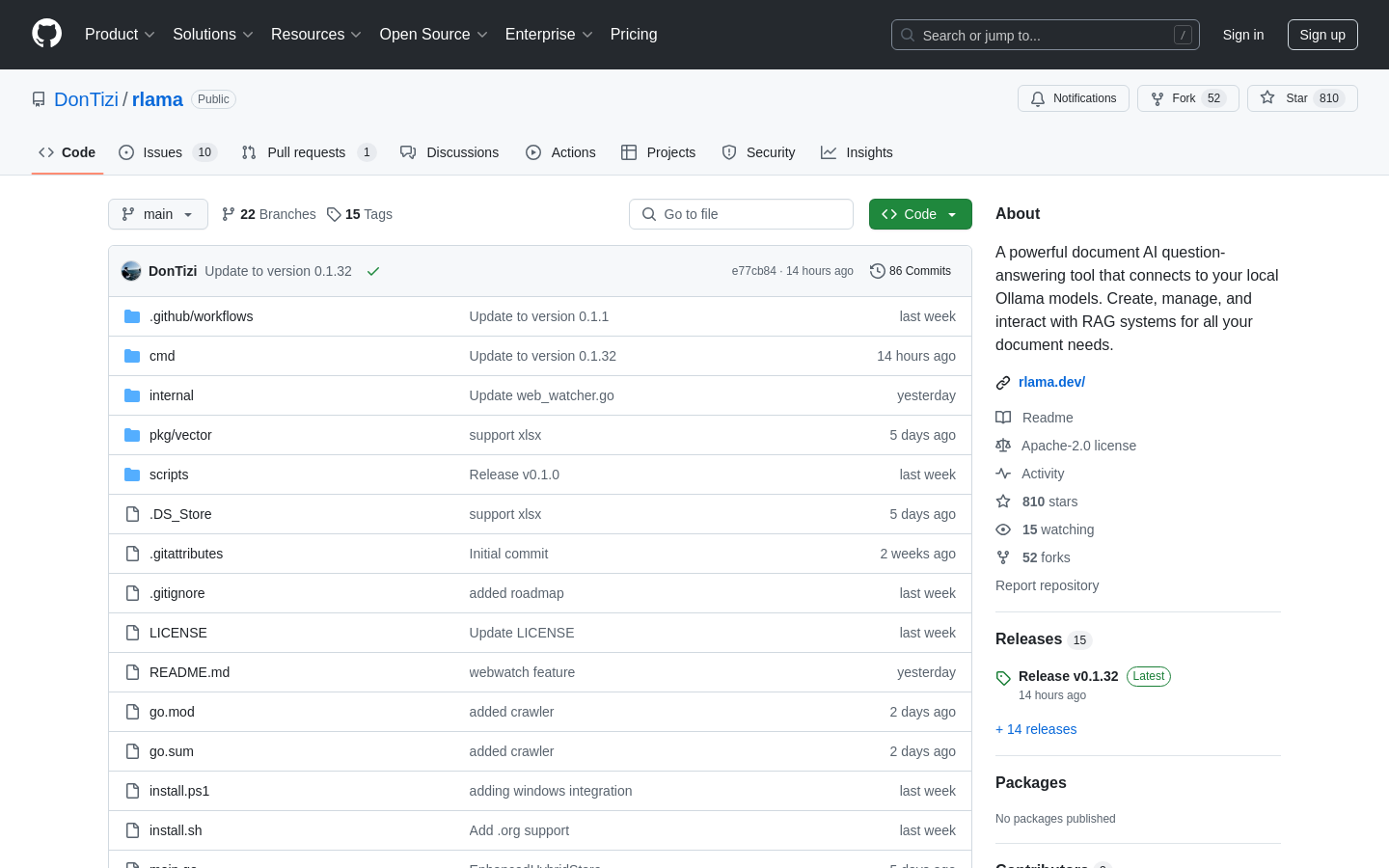The height and width of the screenshot is (868, 1389).
Task: Click the book icon next to Readme
Action: [1003, 418]
